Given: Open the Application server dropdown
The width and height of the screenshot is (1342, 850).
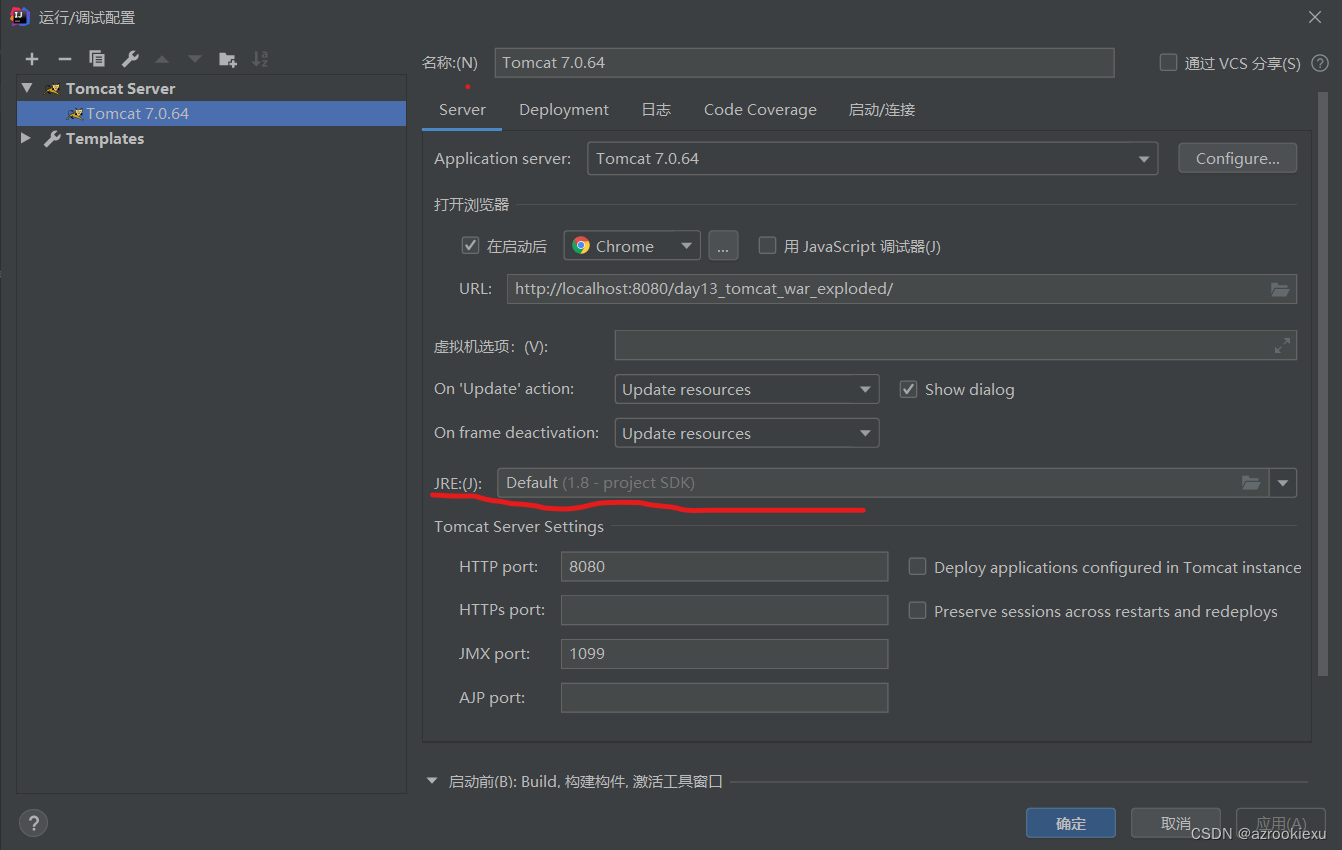Looking at the screenshot, I should click(x=872, y=159).
